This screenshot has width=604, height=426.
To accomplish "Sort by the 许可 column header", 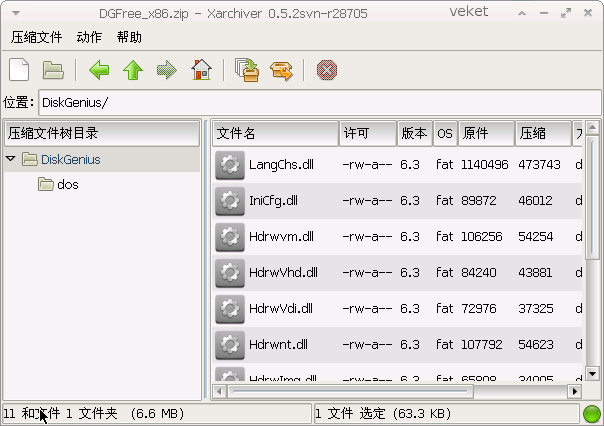I will [x=368, y=133].
